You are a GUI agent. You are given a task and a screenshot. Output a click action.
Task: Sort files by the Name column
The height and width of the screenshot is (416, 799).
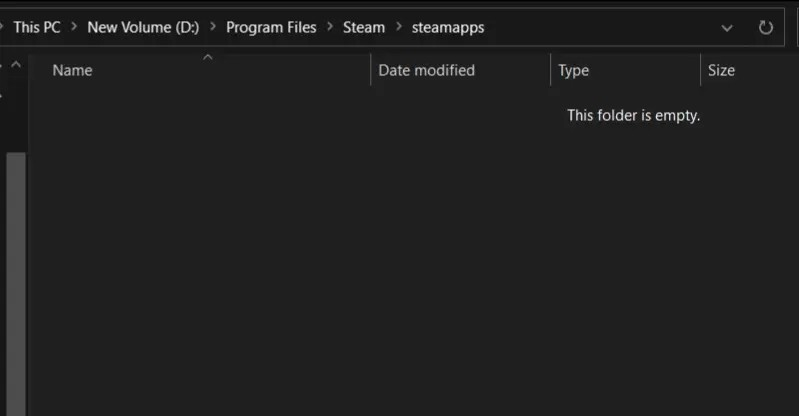coord(72,70)
